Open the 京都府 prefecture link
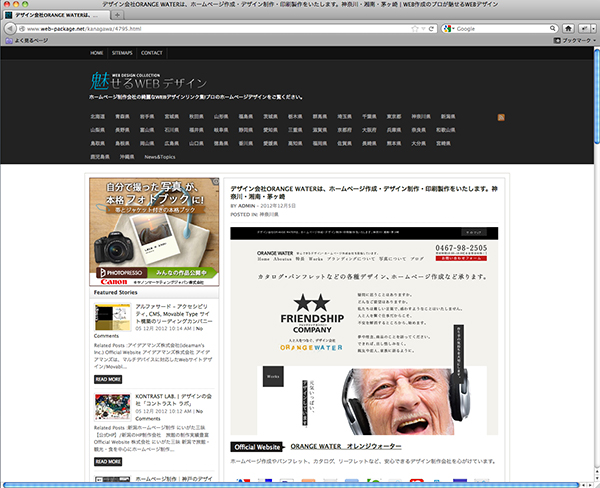Image resolution: width=600 pixels, height=488 pixels. 344,130
